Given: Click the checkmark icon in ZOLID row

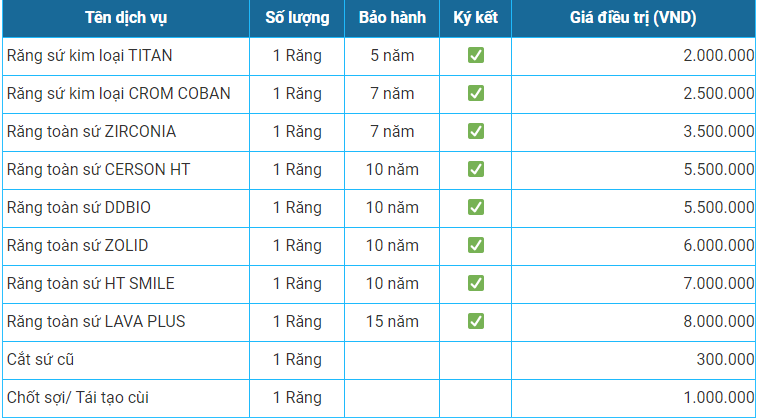Looking at the screenshot, I should pos(476,246).
